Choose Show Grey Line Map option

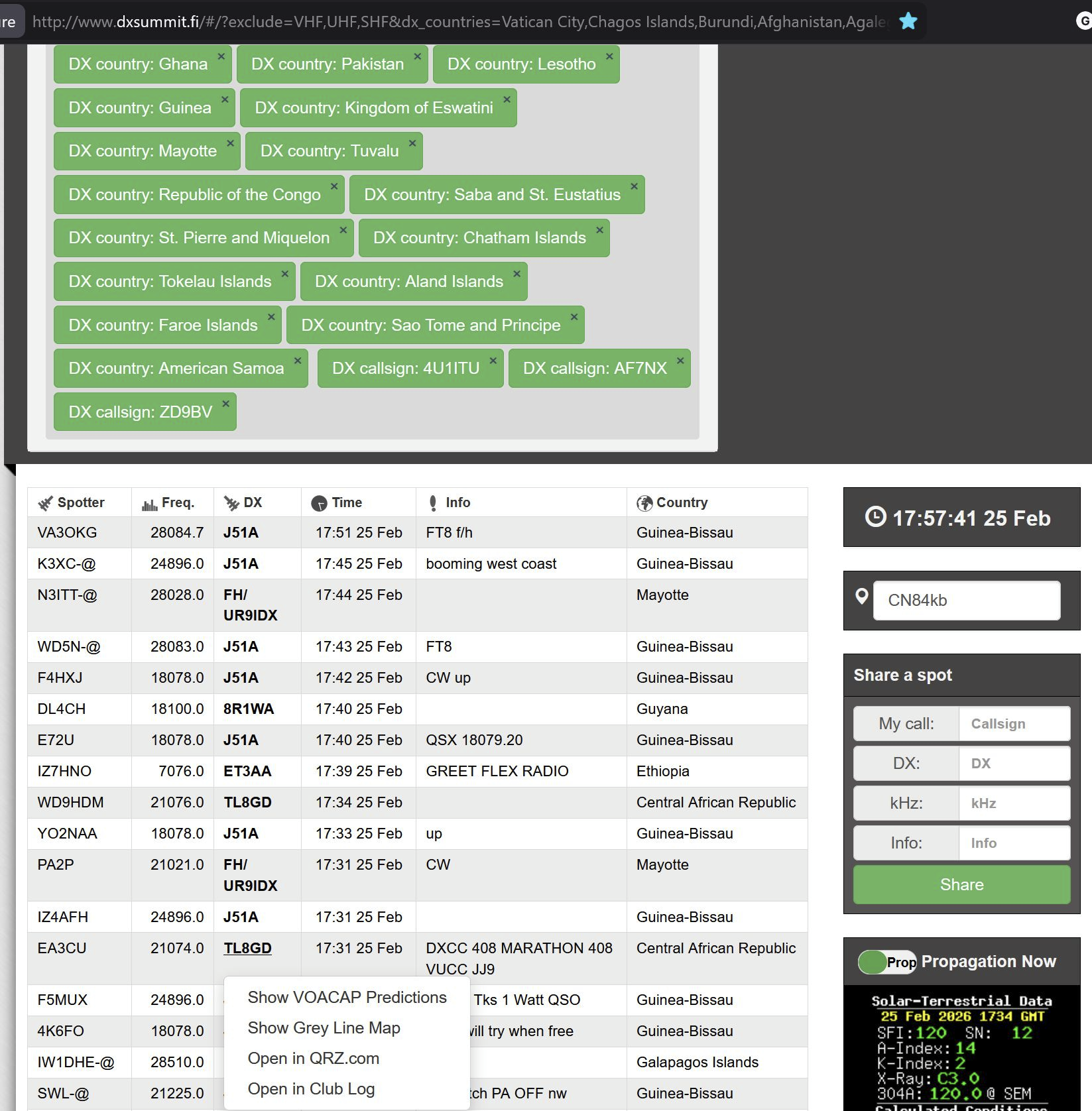point(324,1028)
